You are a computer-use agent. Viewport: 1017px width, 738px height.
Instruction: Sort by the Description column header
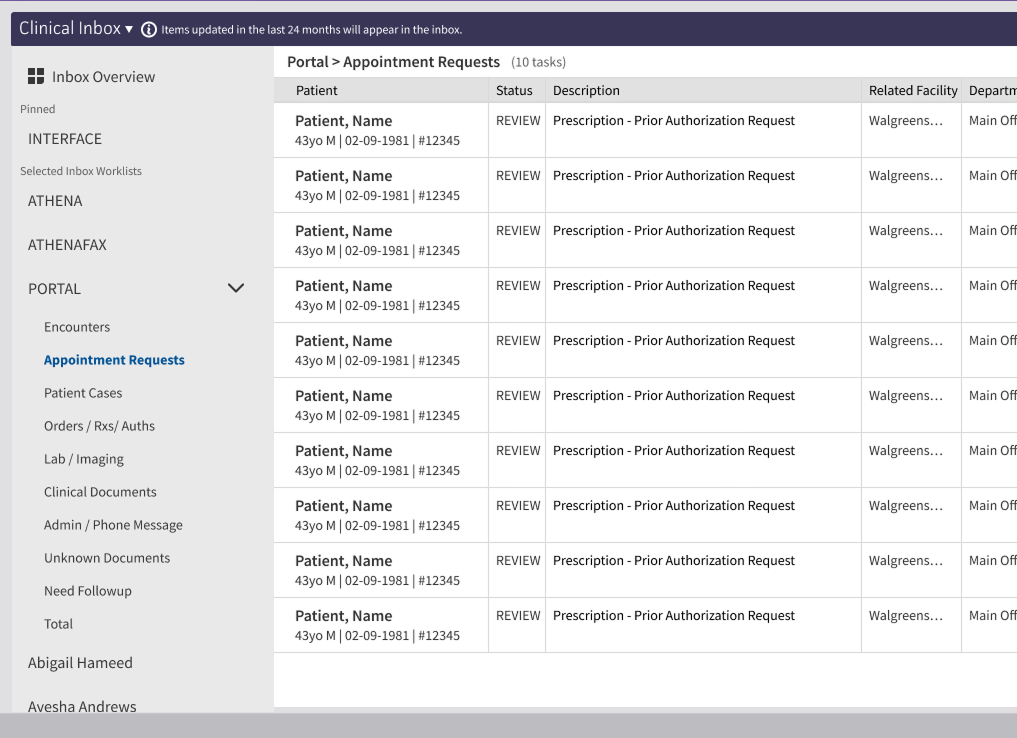586,91
